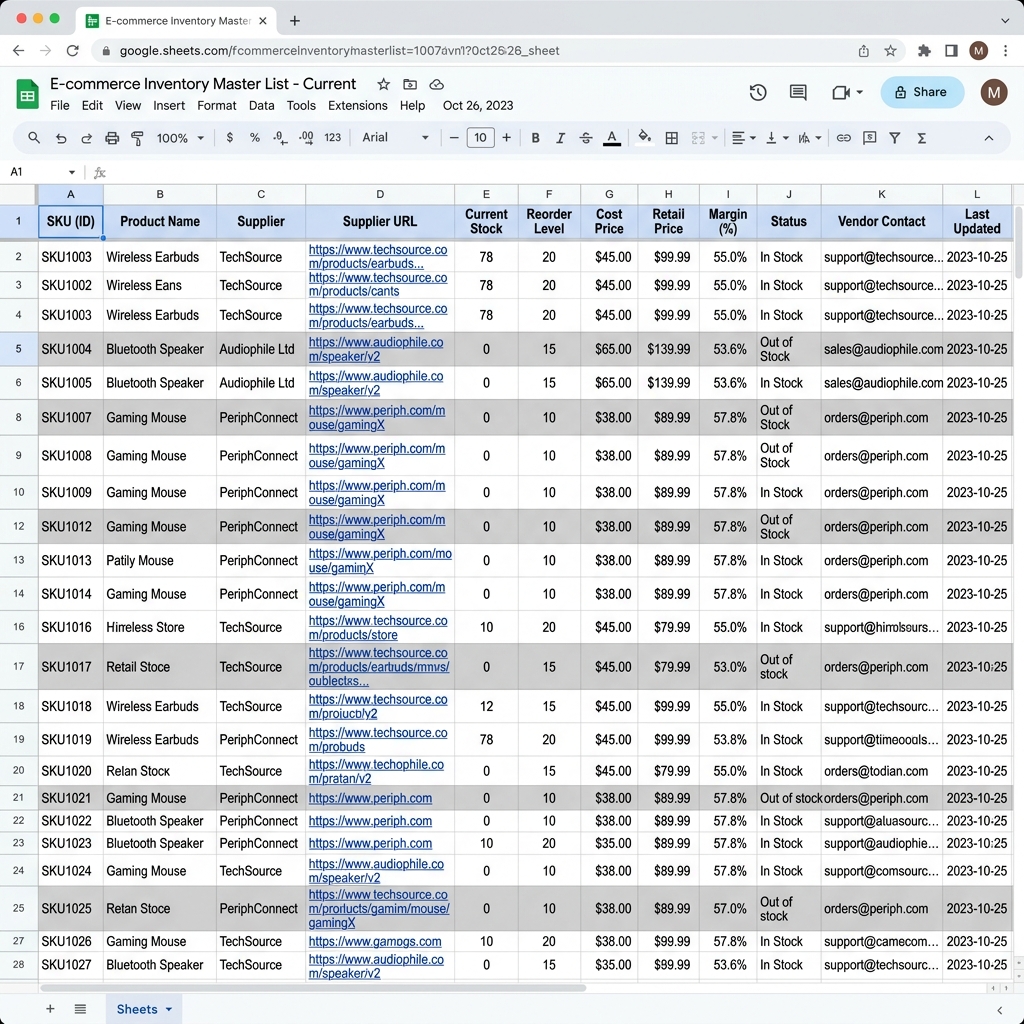The width and height of the screenshot is (1024, 1024).
Task: Reload the browser page
Action: click(x=72, y=50)
